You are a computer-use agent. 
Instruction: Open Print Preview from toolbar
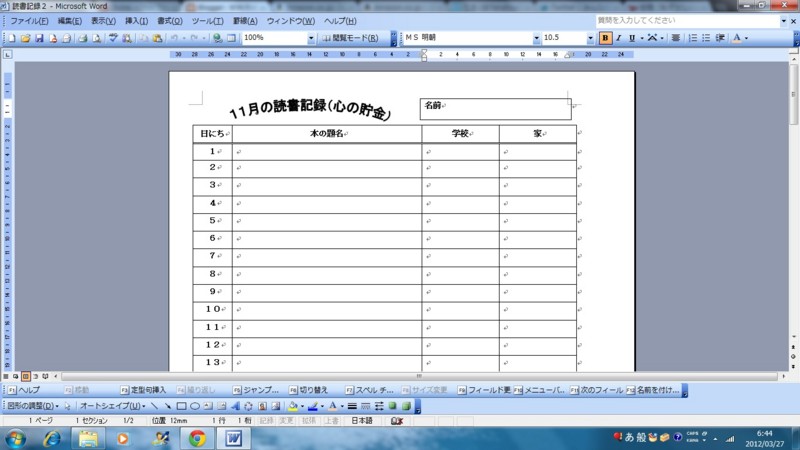96,38
